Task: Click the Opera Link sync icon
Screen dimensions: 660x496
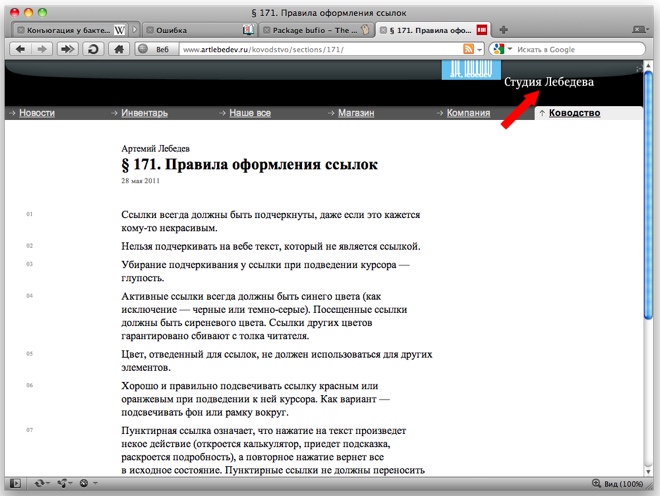Action: click(x=39, y=483)
